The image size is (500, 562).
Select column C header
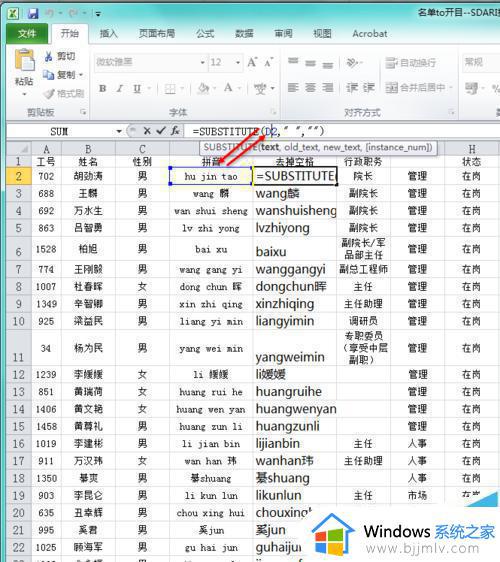coord(142,148)
